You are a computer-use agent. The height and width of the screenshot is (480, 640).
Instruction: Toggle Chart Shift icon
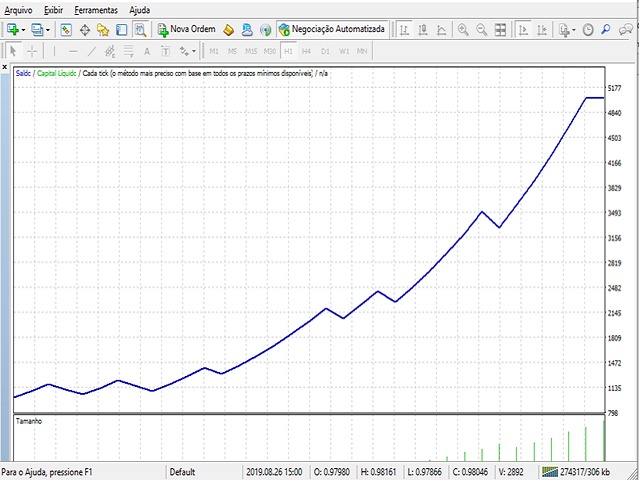click(542, 30)
